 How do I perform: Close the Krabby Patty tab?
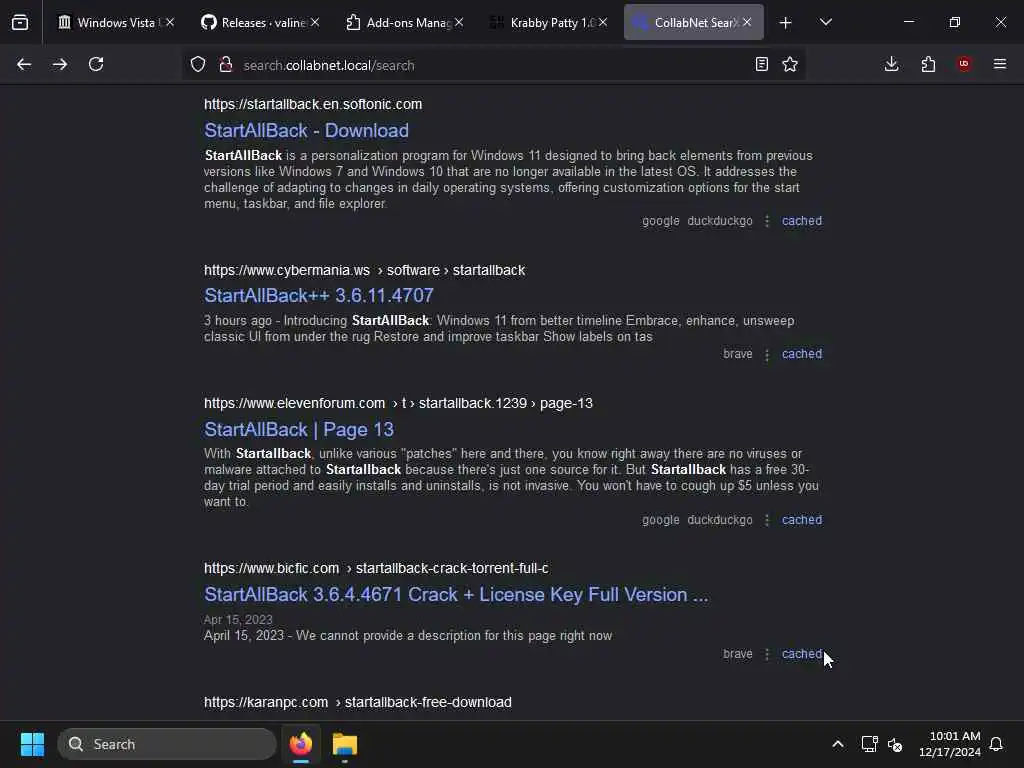pyautogui.click(x=603, y=23)
